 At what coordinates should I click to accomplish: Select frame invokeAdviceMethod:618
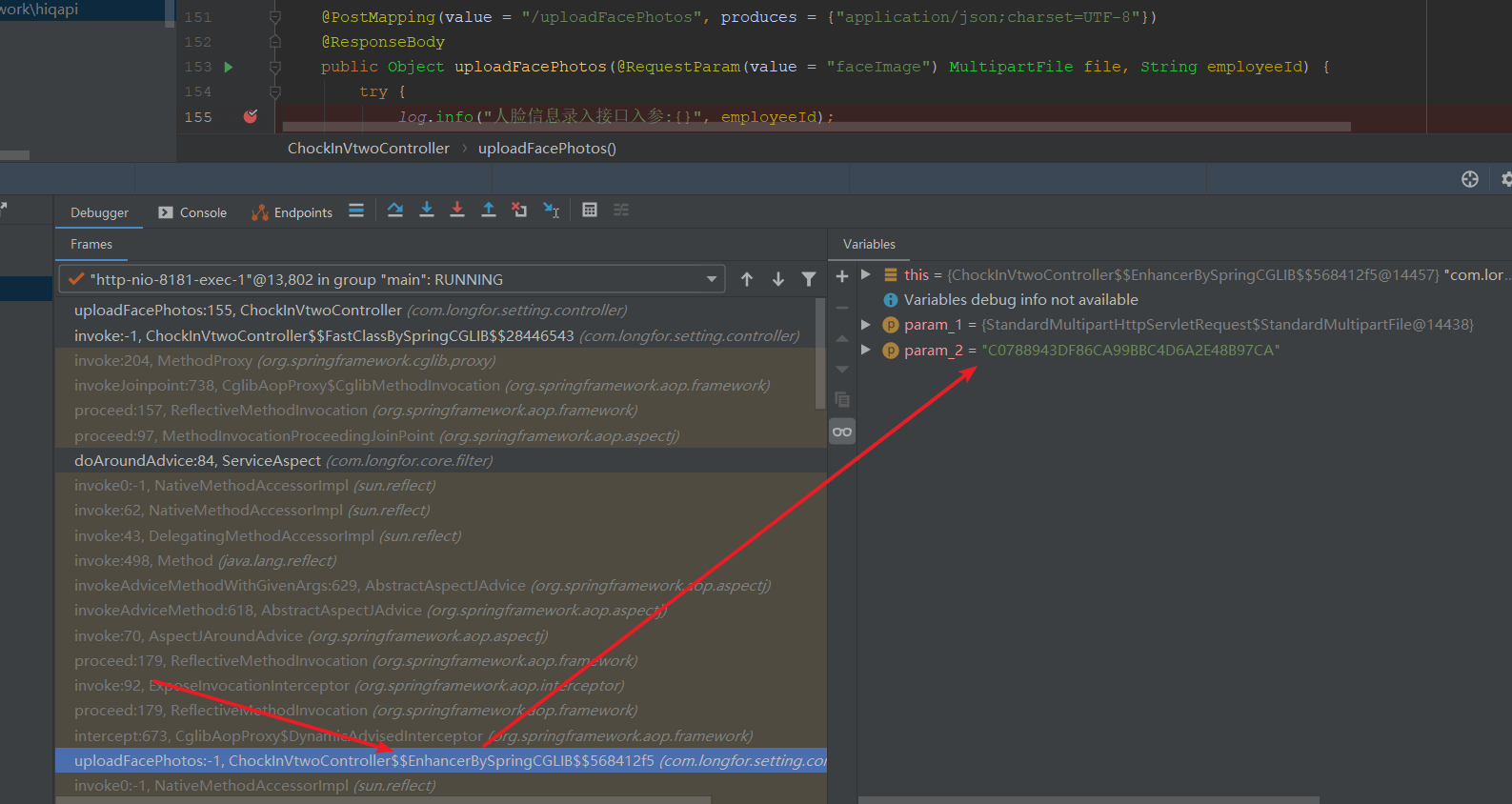coord(441,611)
